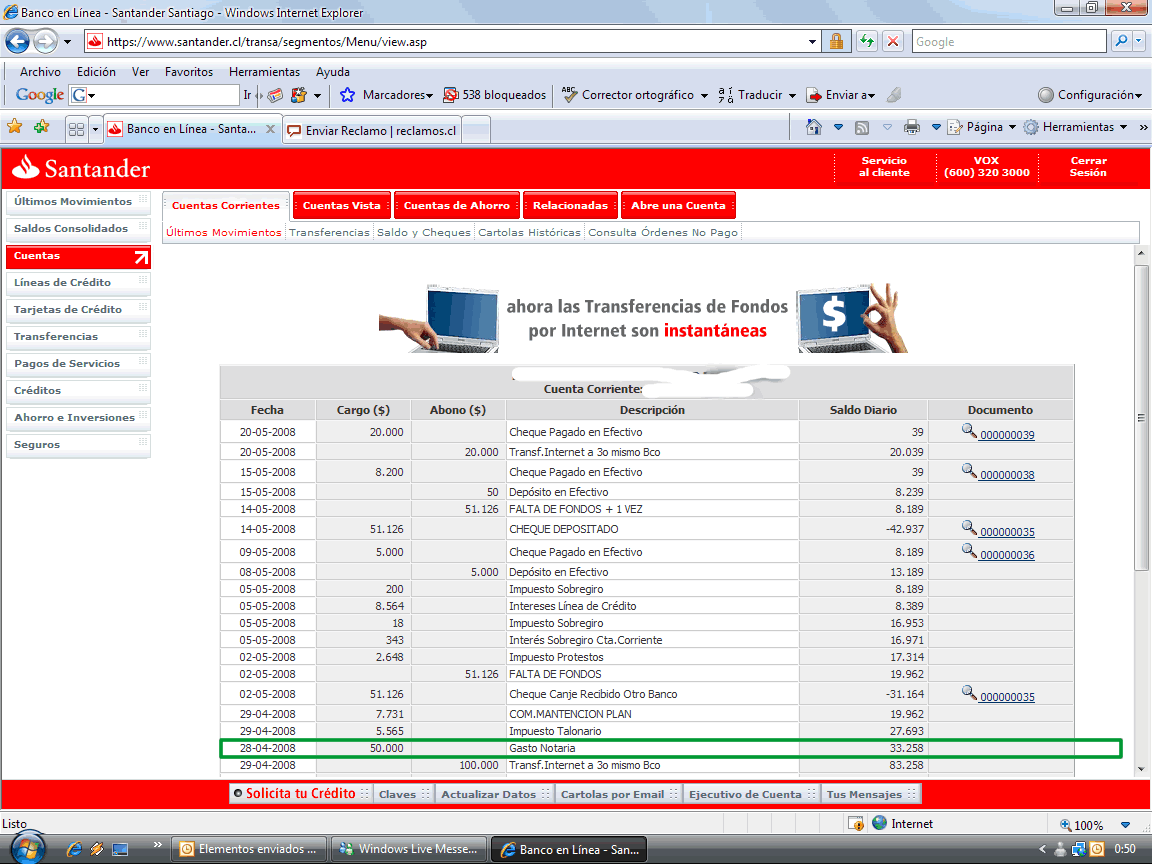Image resolution: width=1152 pixels, height=864 pixels.
Task: Click Cerrar Sesión in the header
Action: click(x=1088, y=167)
